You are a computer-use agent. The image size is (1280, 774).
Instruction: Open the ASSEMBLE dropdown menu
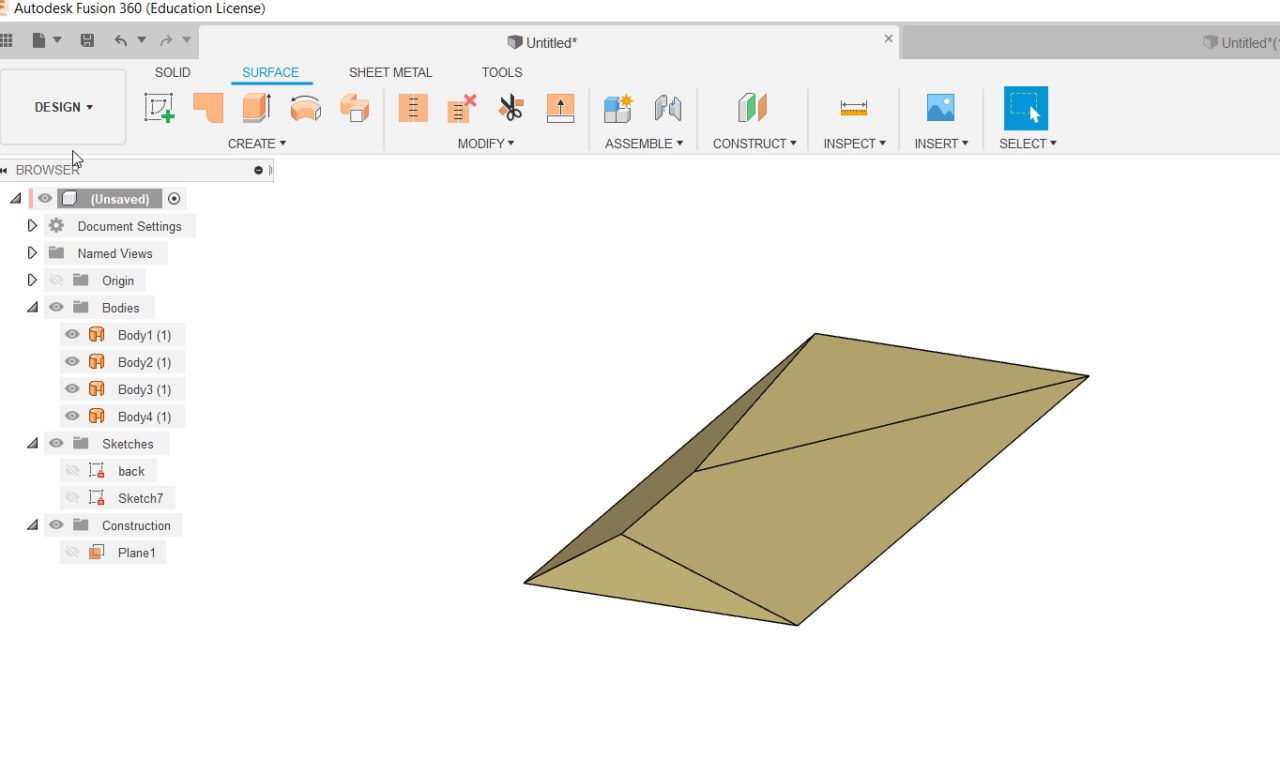coord(644,144)
